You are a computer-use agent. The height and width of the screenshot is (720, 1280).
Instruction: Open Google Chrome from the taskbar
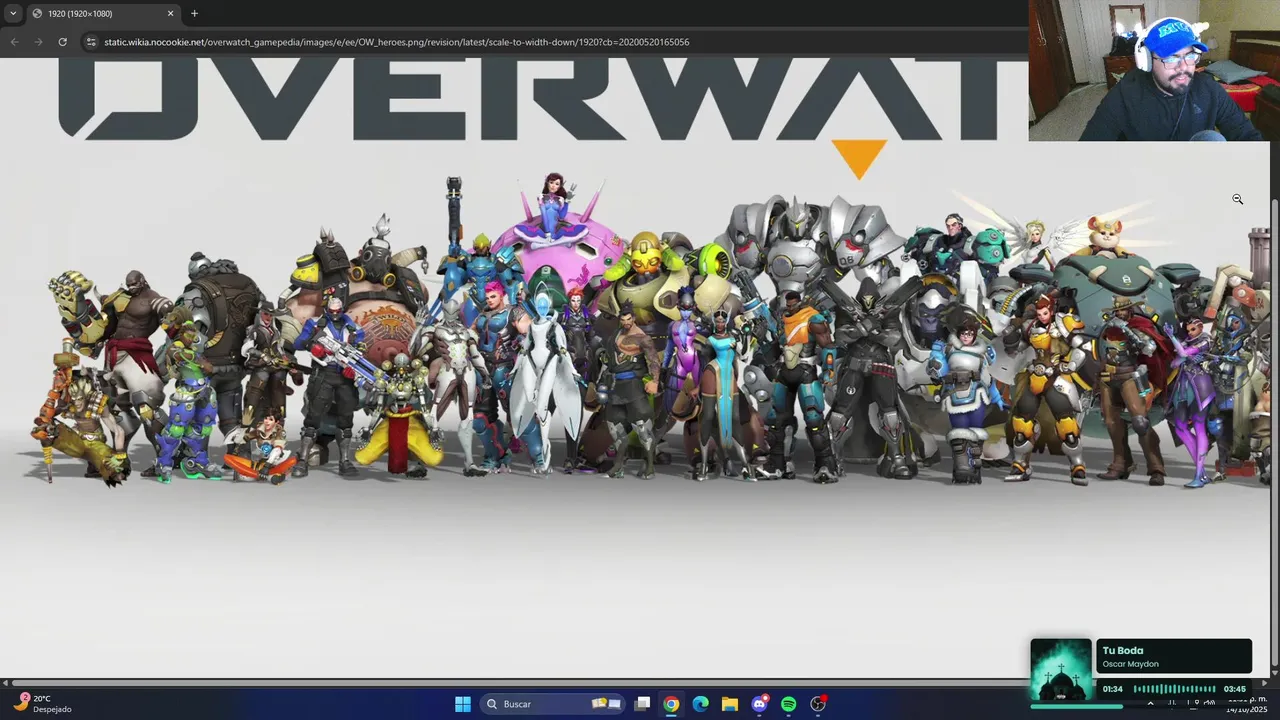click(671, 704)
